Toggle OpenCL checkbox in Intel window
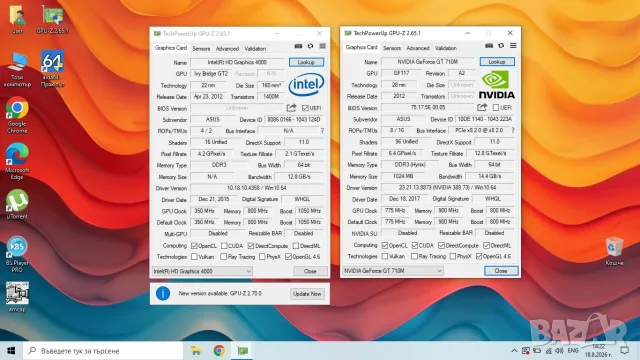Image resolution: width=640 pixels, height=360 pixels. pyautogui.click(x=194, y=246)
